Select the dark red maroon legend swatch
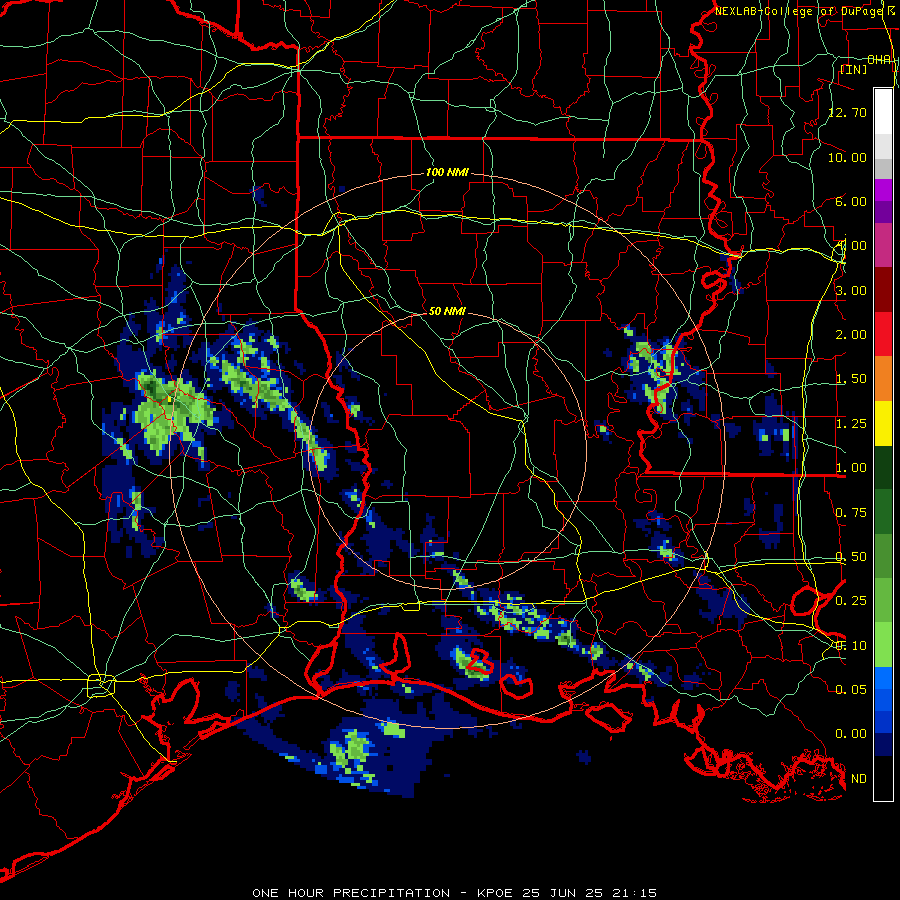Viewport: 900px width, 900px height. point(883,290)
